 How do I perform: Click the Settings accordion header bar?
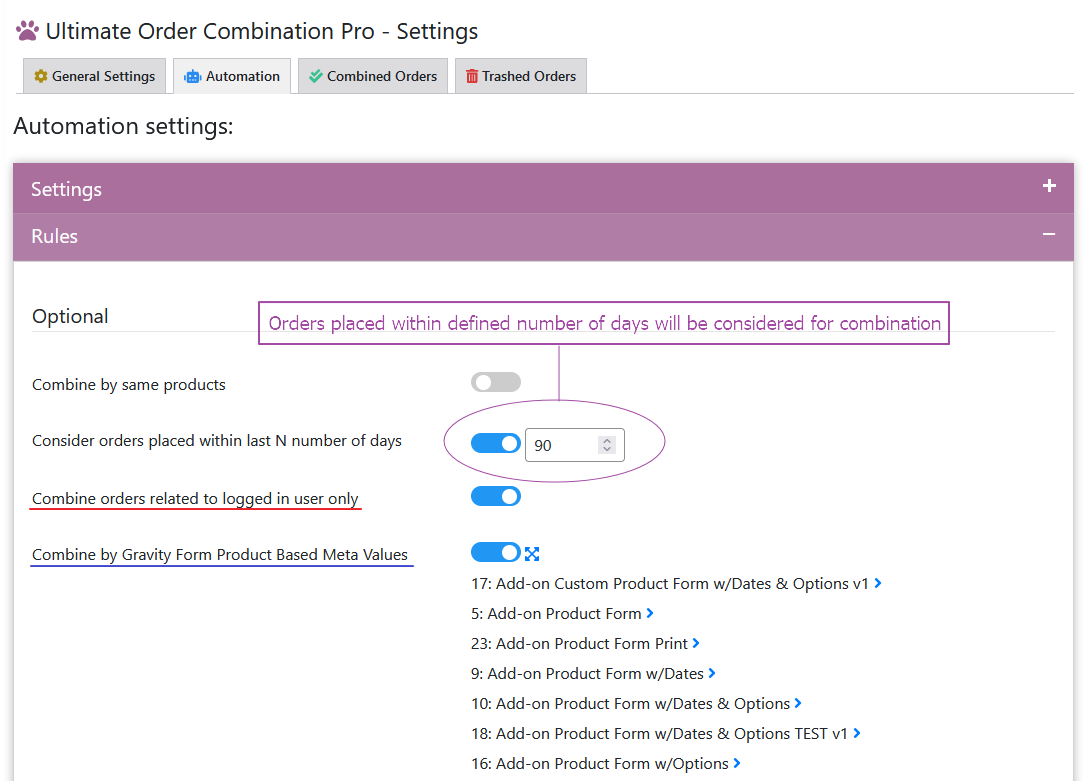tap(543, 188)
